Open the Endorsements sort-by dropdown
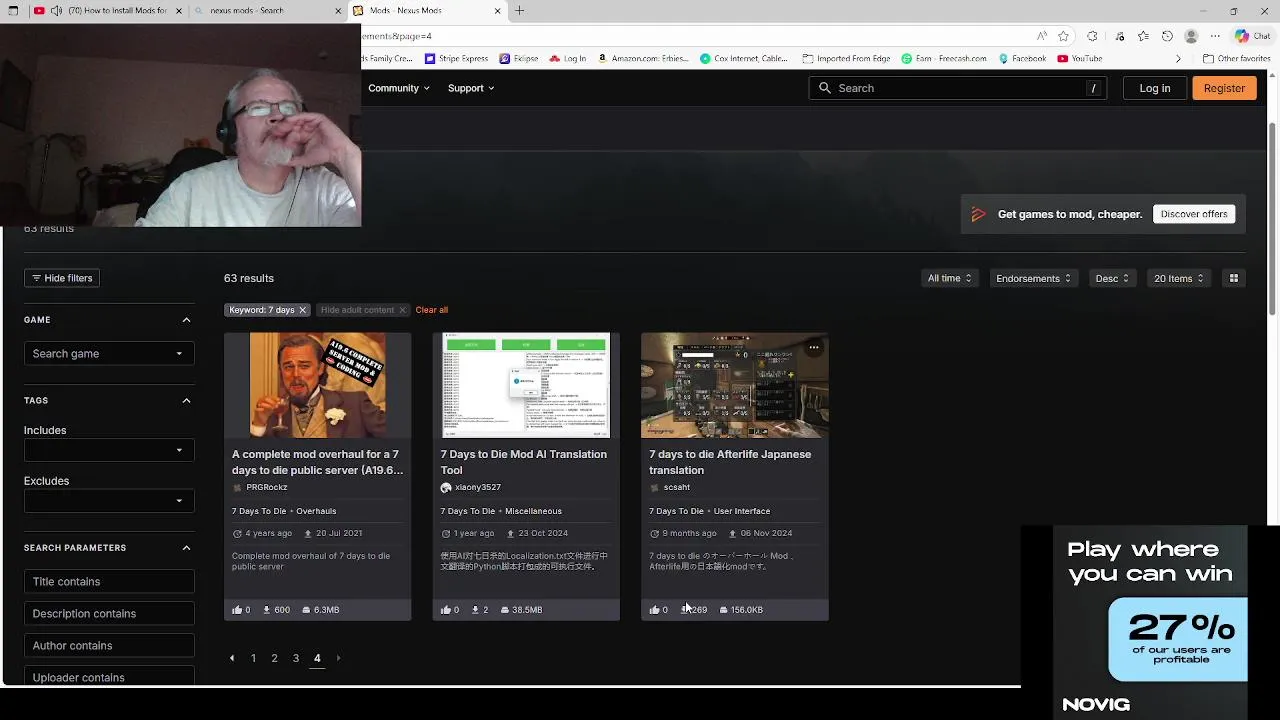This screenshot has height=720, width=1280. pos(1034,278)
